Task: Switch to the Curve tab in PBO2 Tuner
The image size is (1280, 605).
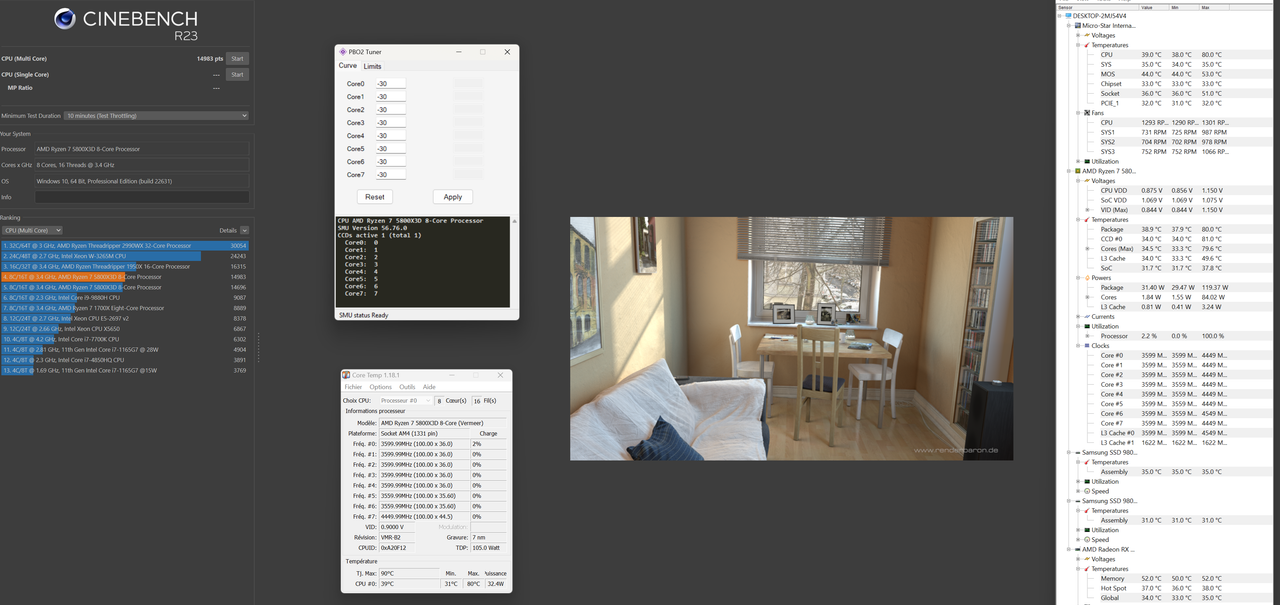Action: point(347,66)
